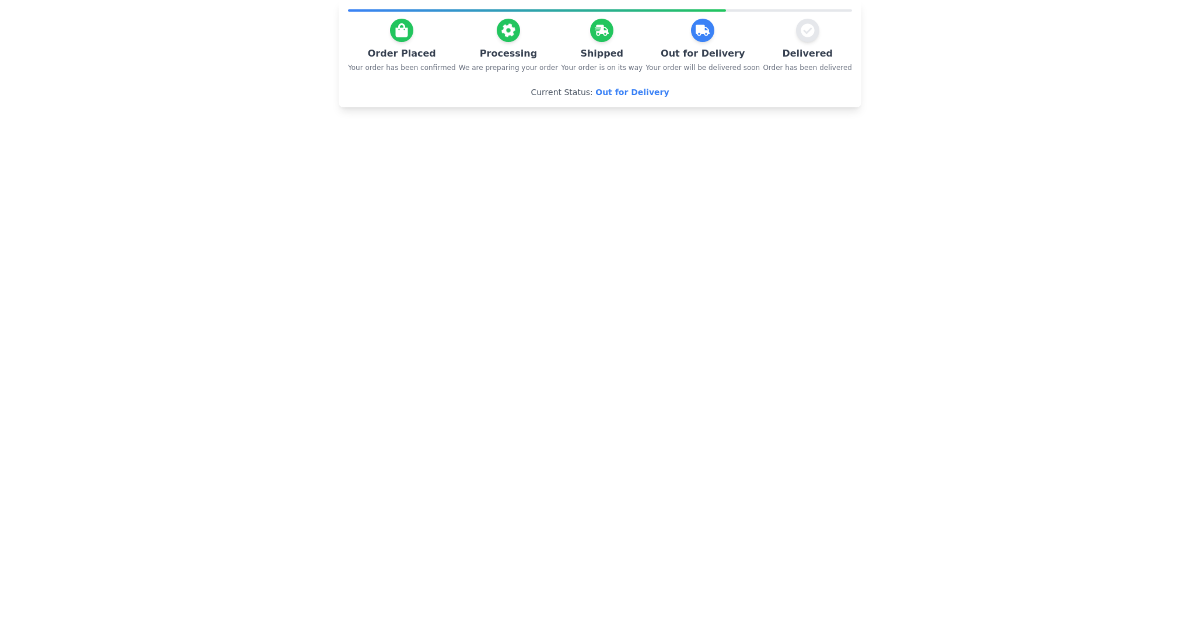Image resolution: width=1200 pixels, height=630 pixels.
Task: Click the We are preparing your order text
Action: coord(508,67)
